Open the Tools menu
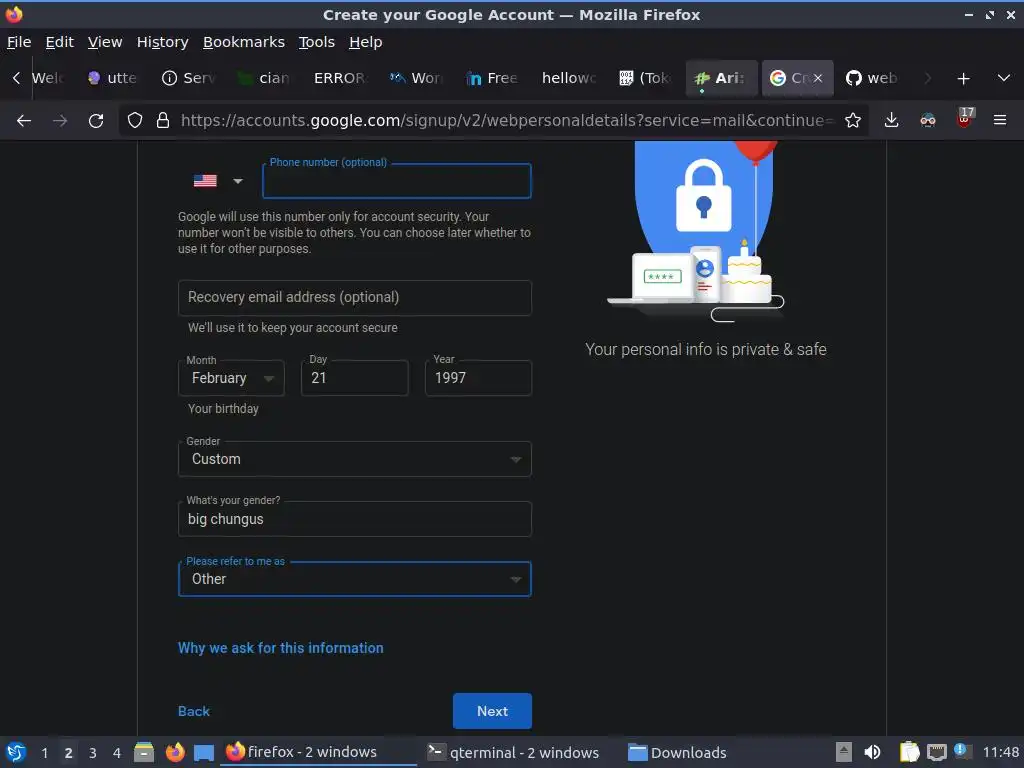The width and height of the screenshot is (1024, 768). click(x=317, y=42)
